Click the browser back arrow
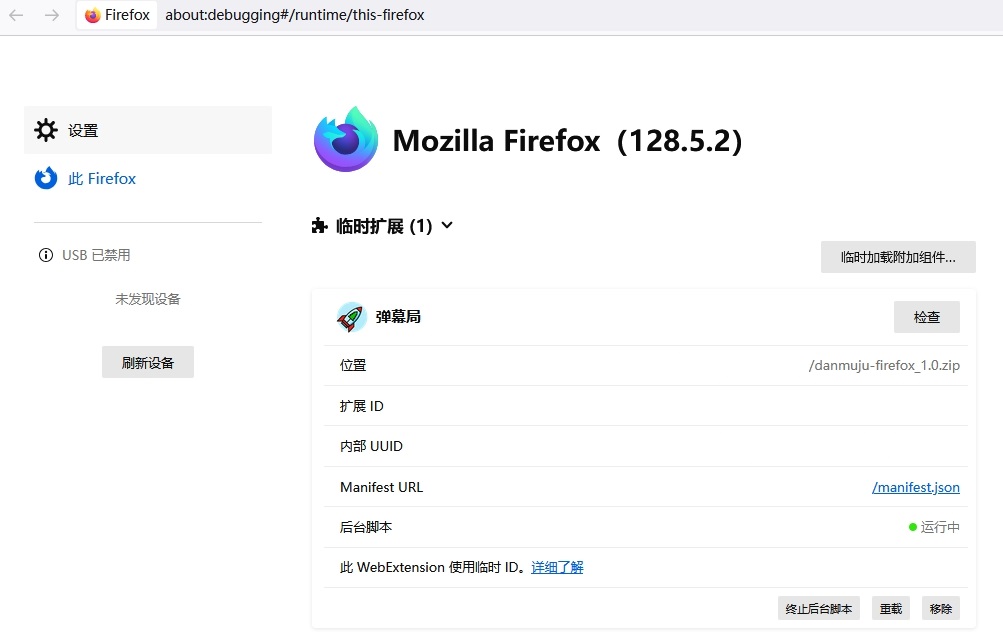This screenshot has height=642, width=1003. pyautogui.click(x=16, y=15)
